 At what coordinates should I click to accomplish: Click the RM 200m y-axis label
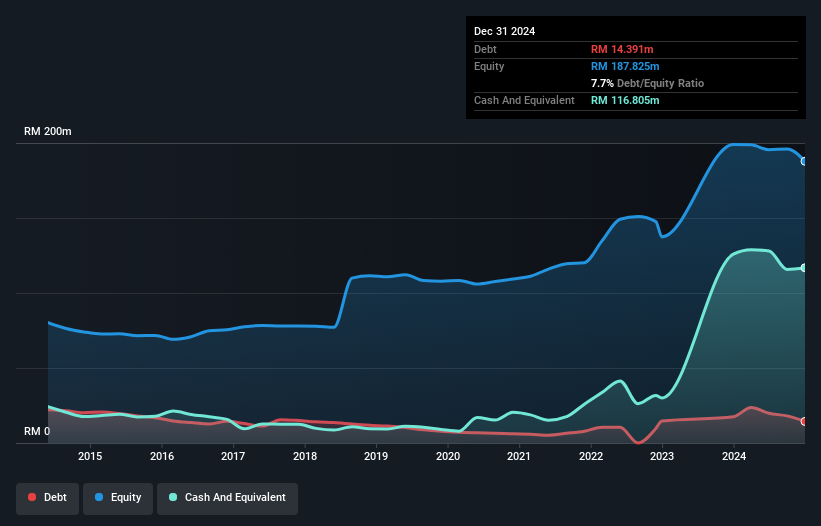pos(48,131)
